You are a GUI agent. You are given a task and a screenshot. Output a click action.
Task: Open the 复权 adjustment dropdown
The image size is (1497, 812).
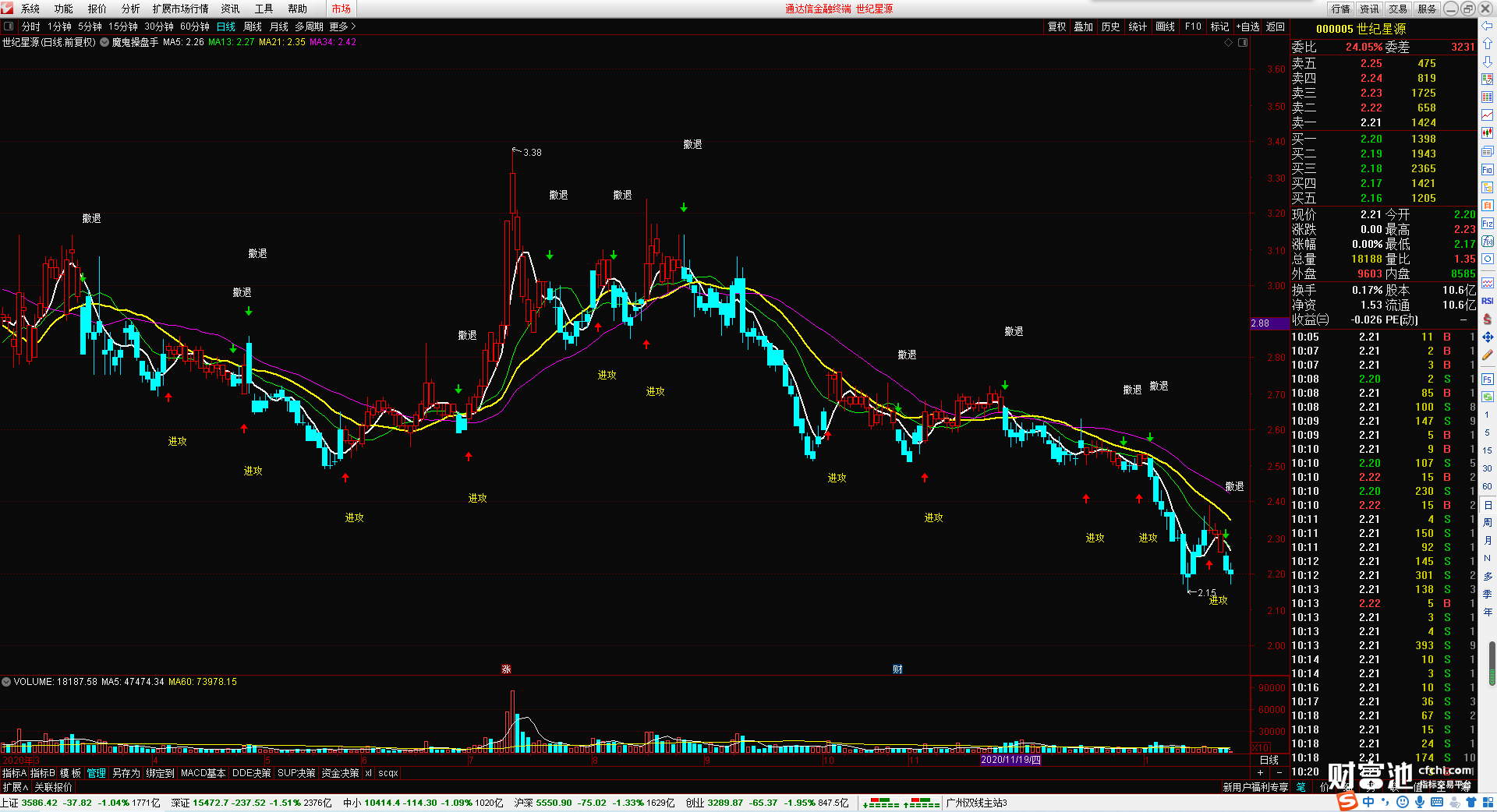(1056, 26)
